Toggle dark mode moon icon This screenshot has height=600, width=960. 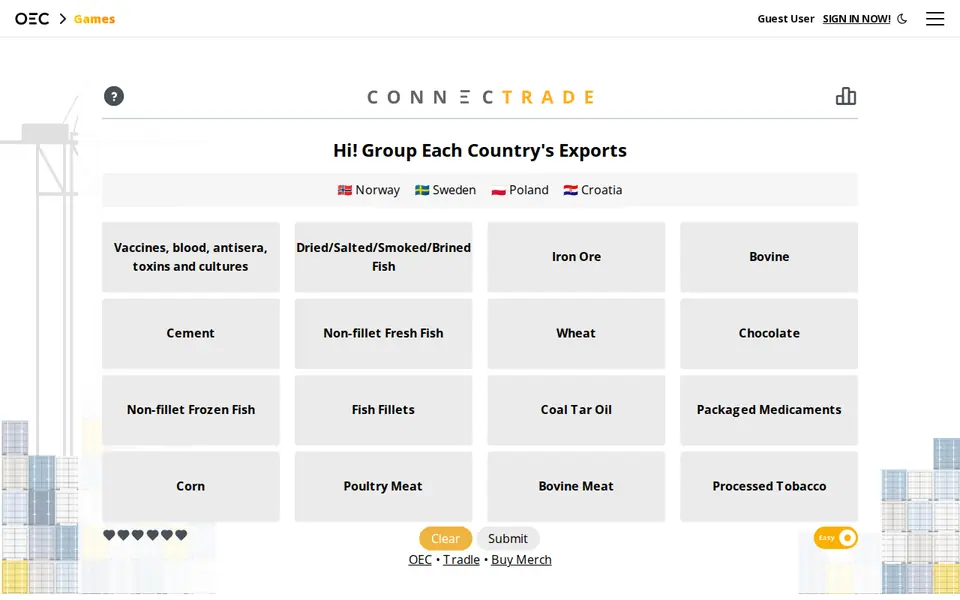pos(902,19)
